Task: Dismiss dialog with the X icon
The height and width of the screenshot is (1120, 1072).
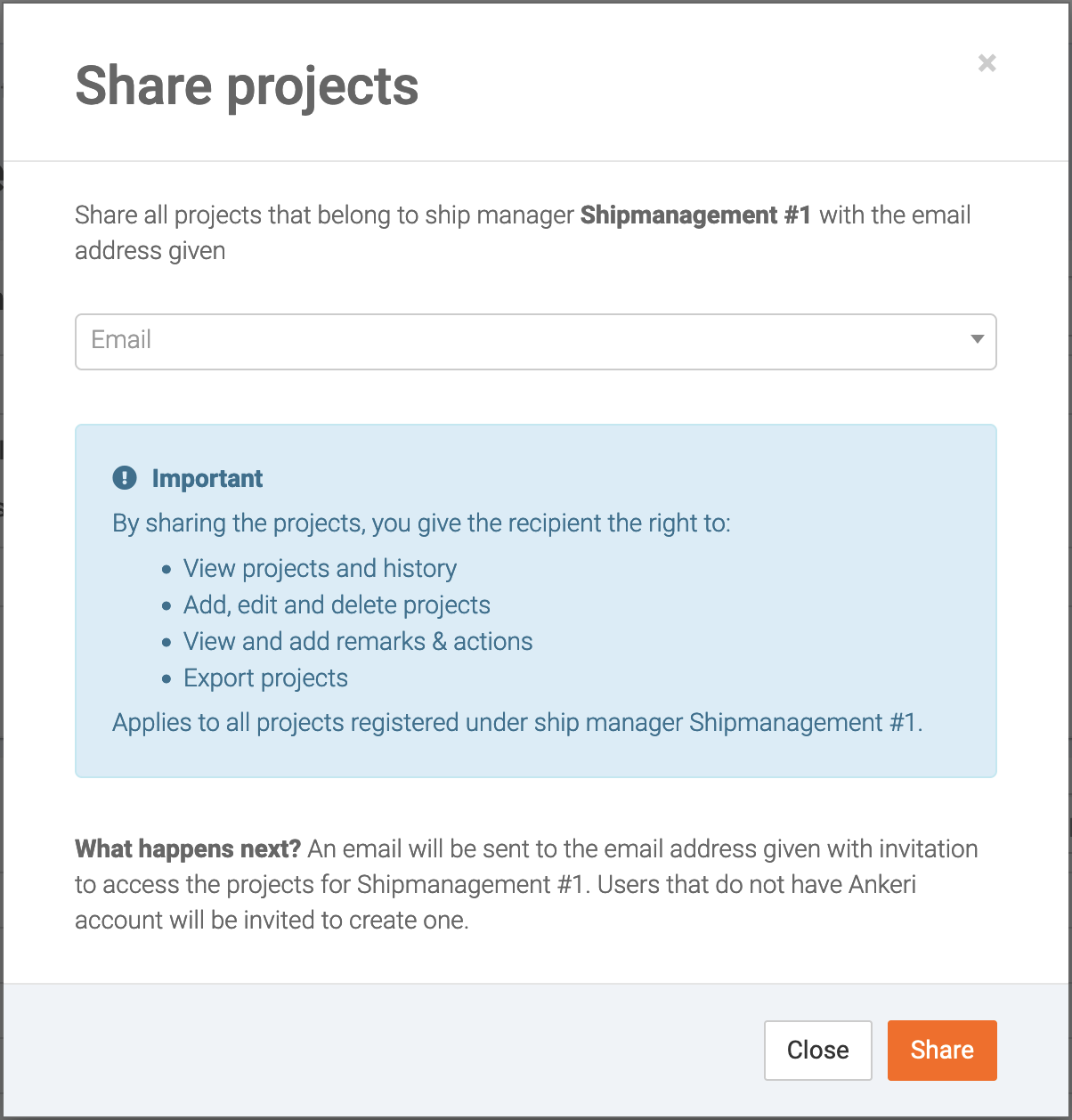Action: [987, 63]
